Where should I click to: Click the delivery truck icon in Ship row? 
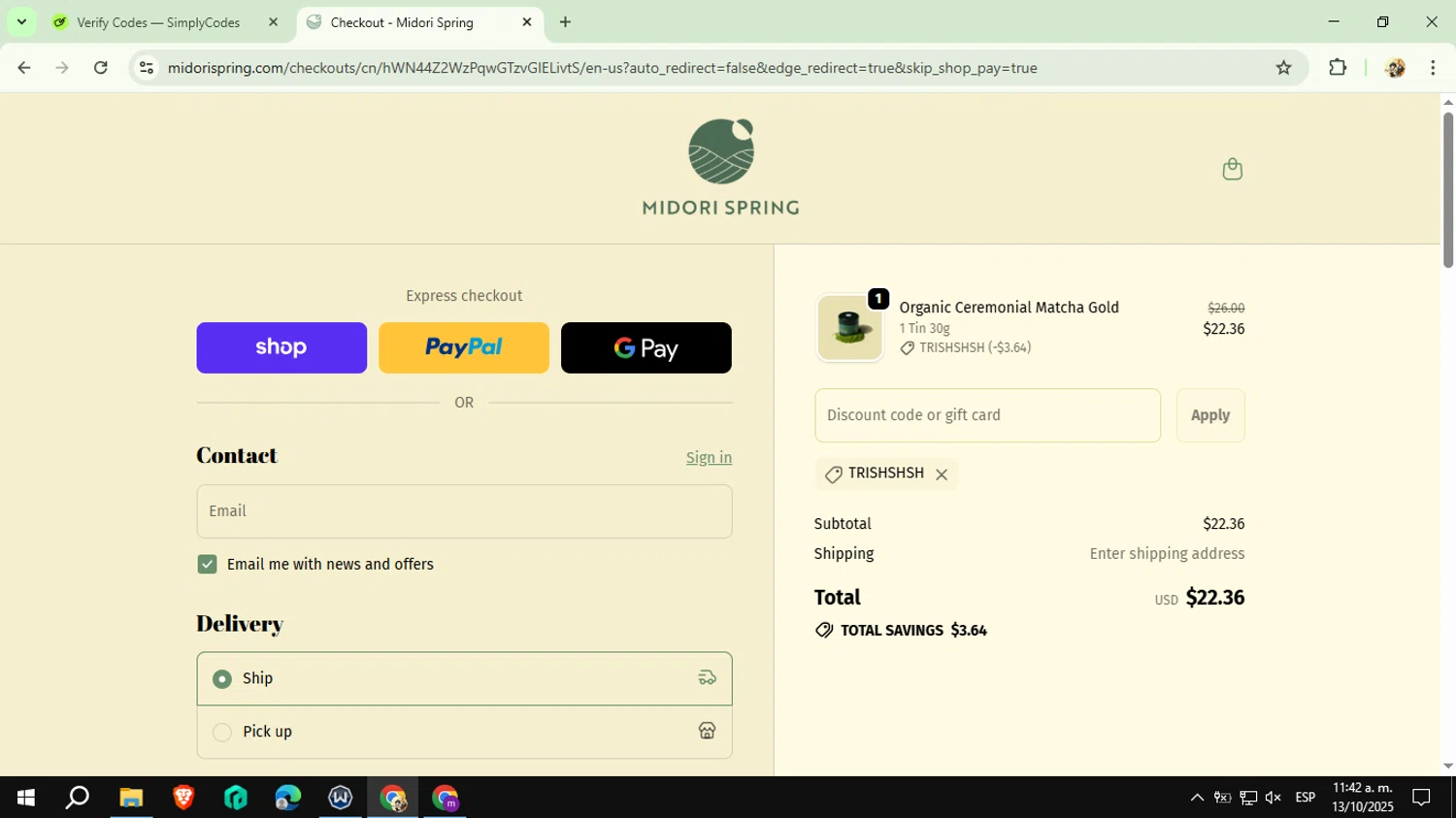pos(707,678)
